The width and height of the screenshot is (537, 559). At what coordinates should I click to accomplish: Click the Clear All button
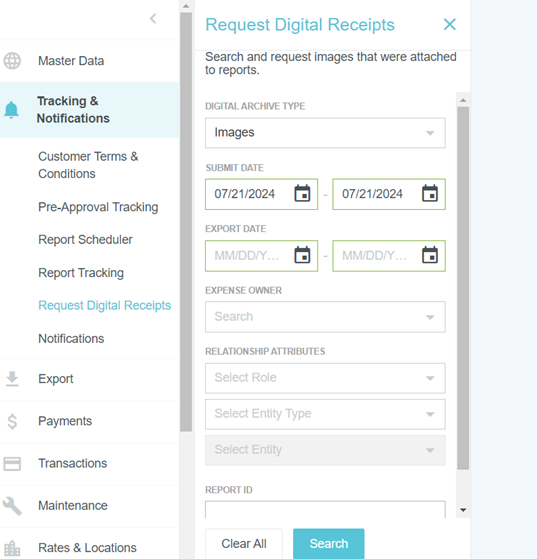tap(244, 544)
